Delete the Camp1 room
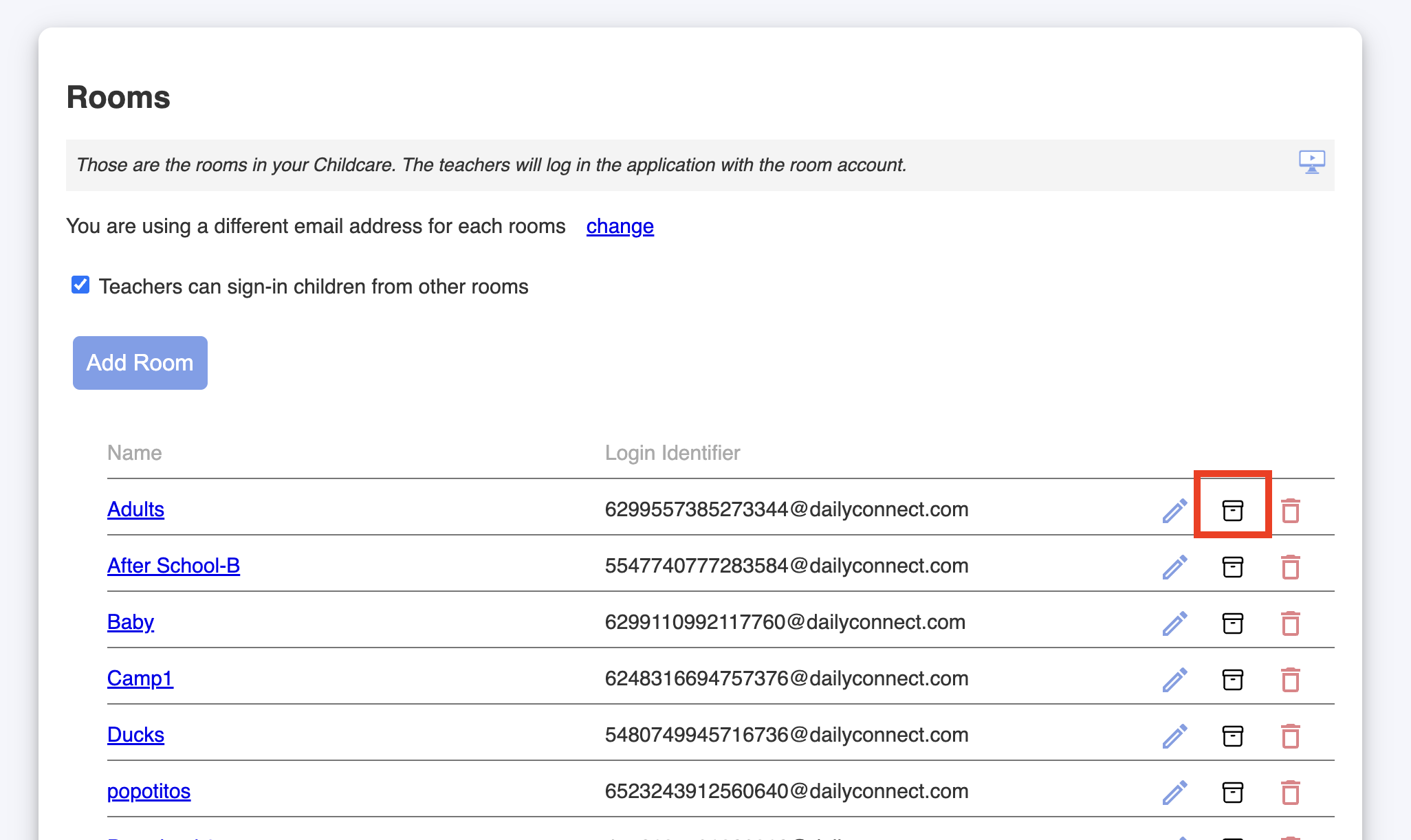 click(1290, 679)
